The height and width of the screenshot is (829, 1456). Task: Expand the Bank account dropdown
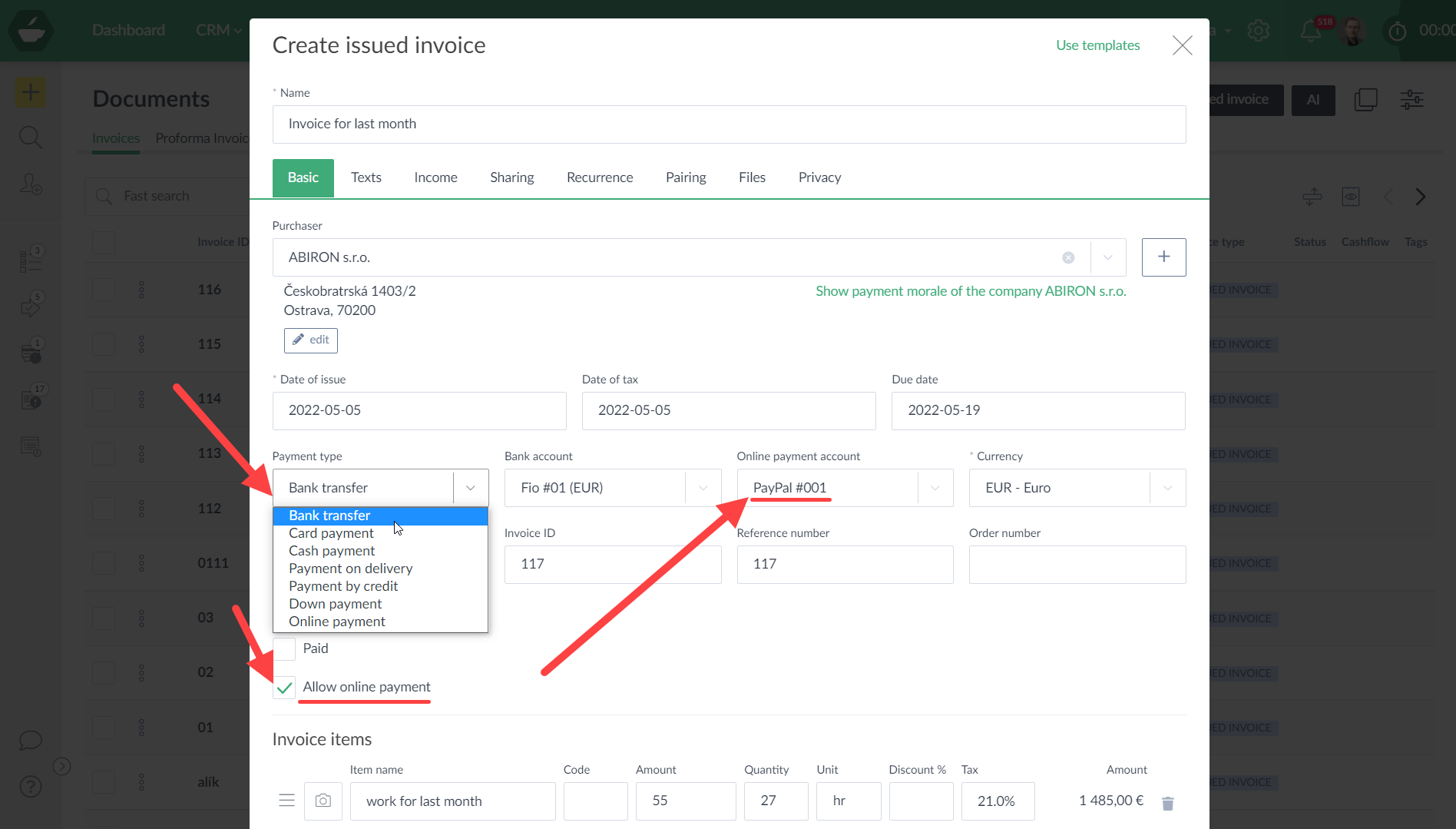point(702,488)
